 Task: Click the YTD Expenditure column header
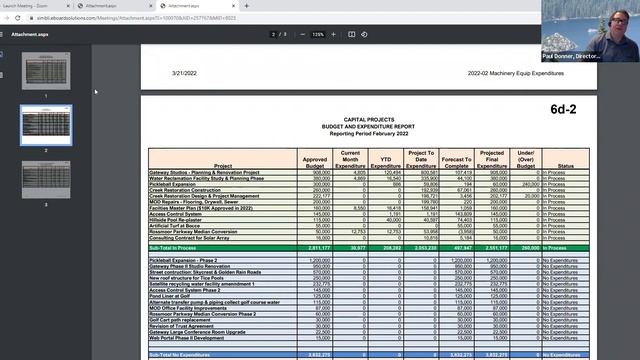point(386,159)
